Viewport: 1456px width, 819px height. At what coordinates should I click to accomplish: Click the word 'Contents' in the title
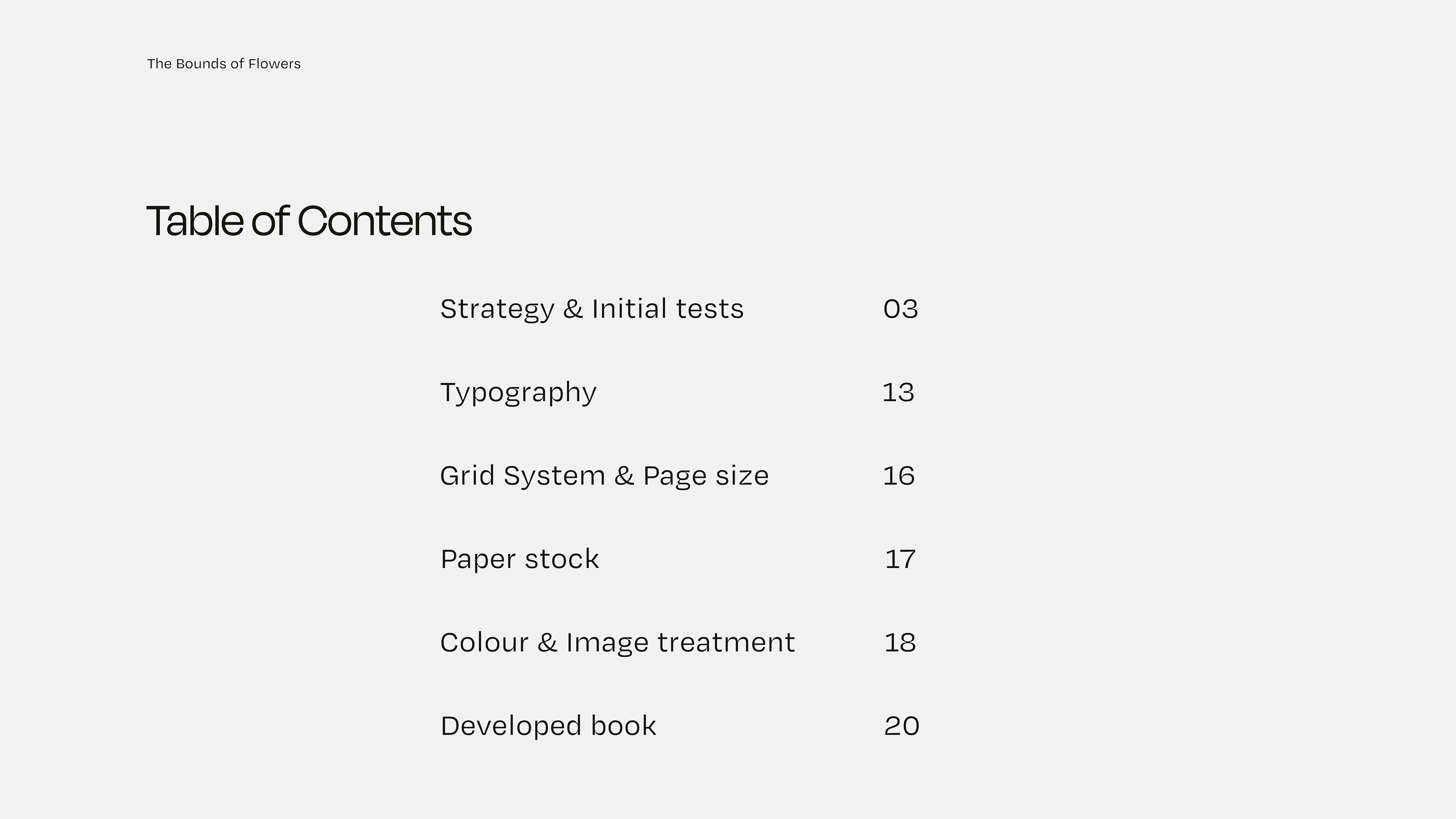[x=384, y=220]
